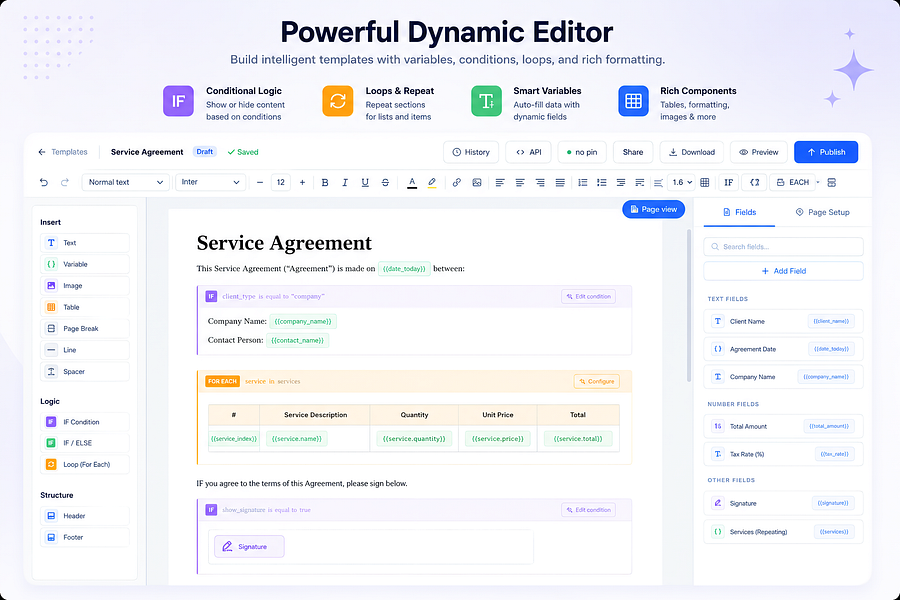
Task: Click Add Field button
Action: point(783,271)
